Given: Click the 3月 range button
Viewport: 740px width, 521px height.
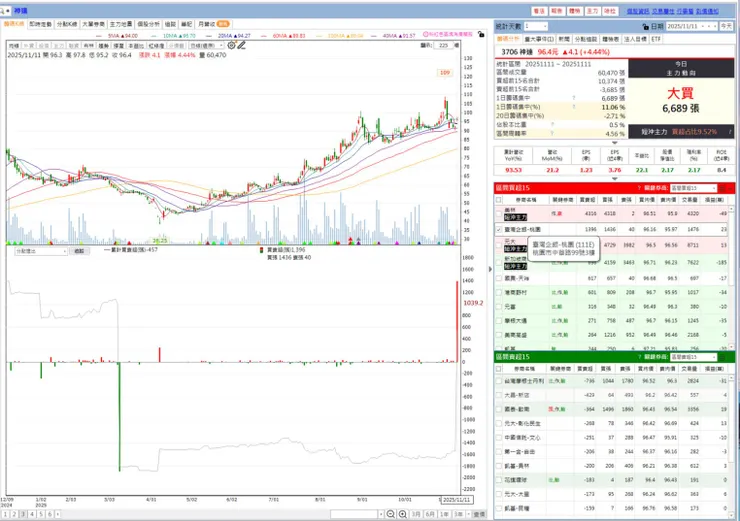Looking at the screenshot, I should [x=416, y=514].
